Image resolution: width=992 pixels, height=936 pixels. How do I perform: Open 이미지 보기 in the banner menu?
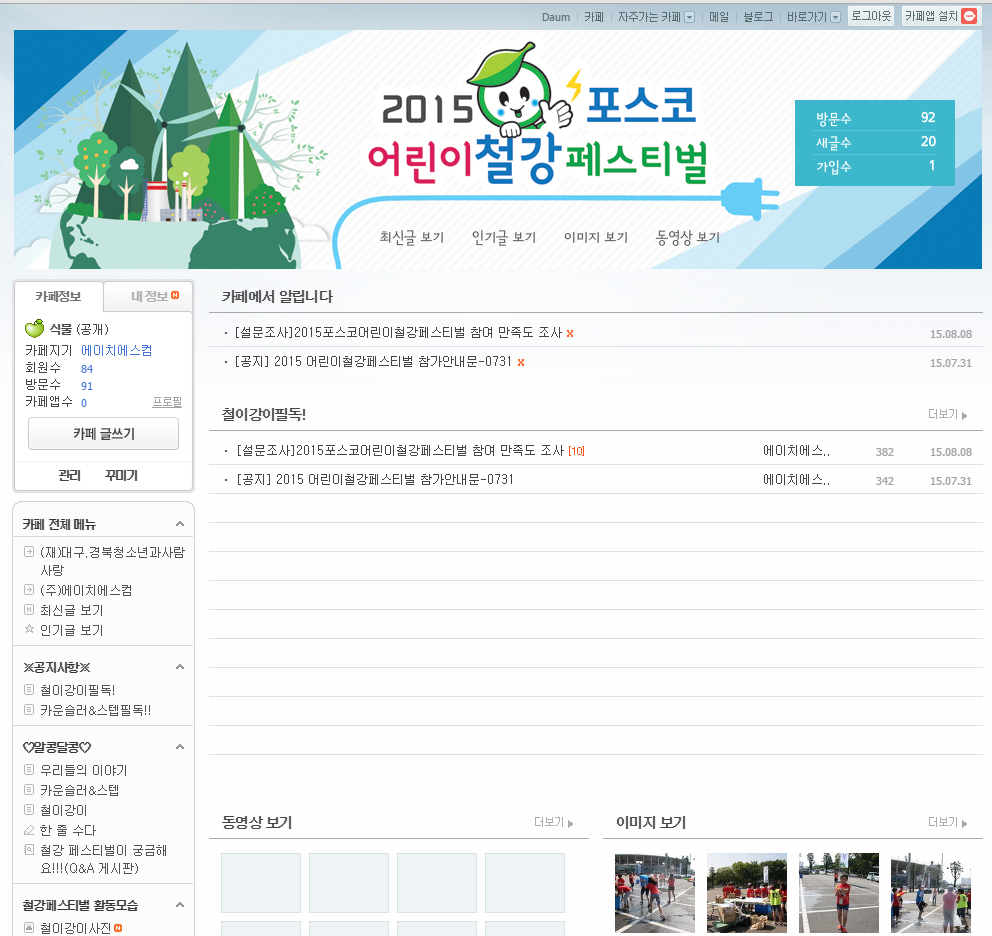tap(596, 237)
